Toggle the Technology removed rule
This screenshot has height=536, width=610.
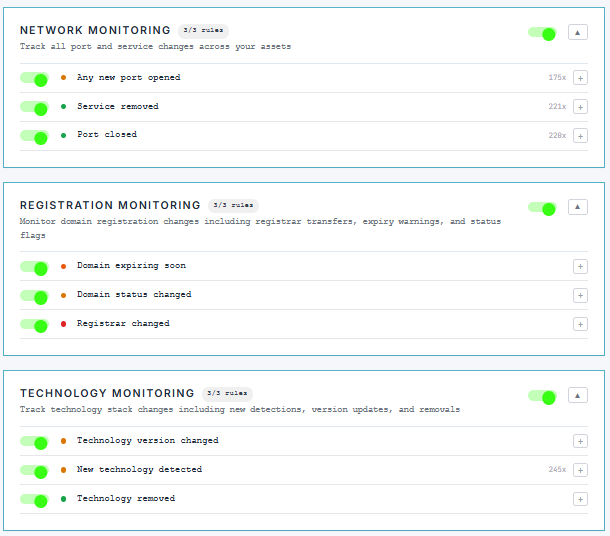(34, 500)
